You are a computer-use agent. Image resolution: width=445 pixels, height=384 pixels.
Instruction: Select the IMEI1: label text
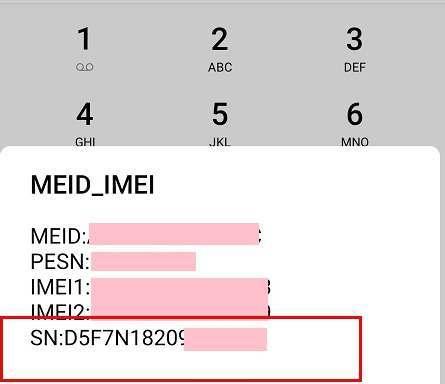tap(60, 287)
